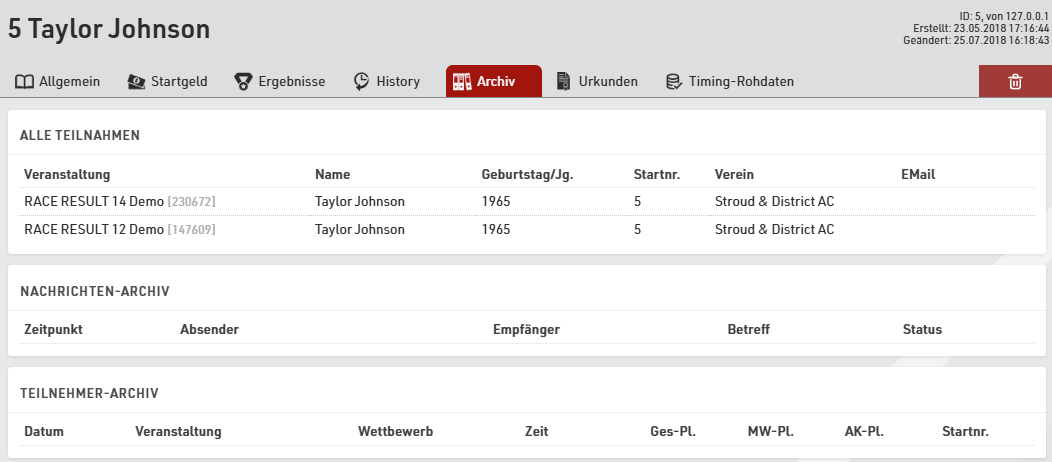Delete participant with red trash button

[1015, 82]
